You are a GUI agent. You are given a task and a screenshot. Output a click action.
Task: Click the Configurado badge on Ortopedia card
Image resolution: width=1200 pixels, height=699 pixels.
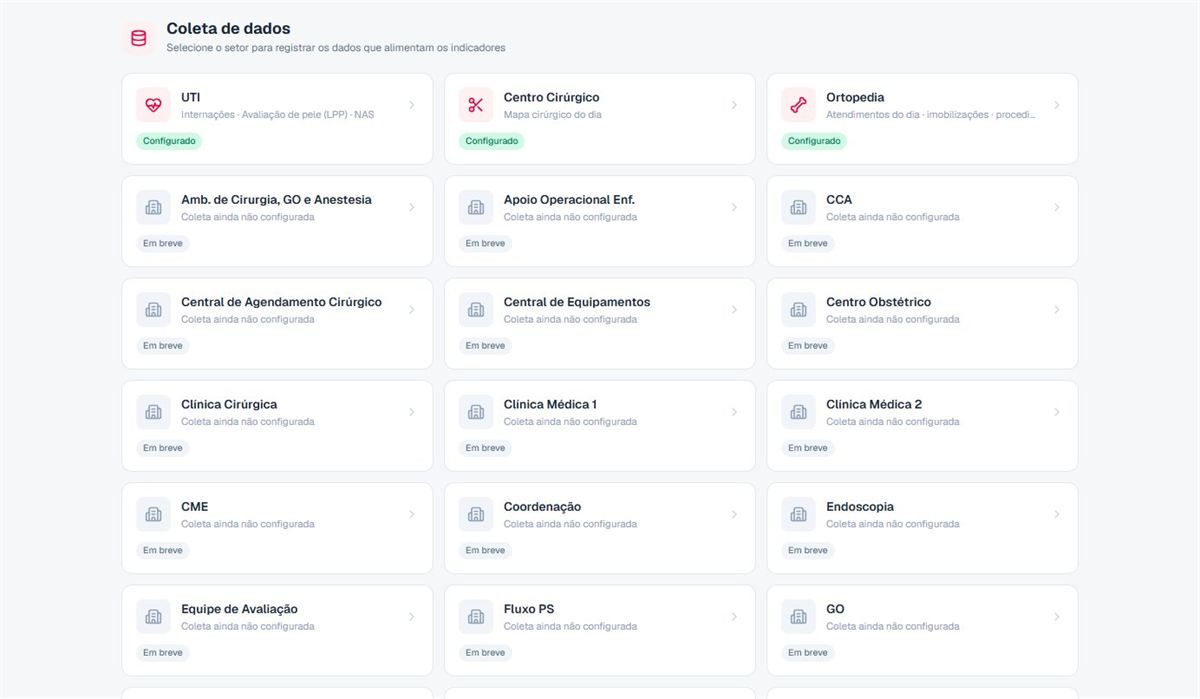click(814, 141)
